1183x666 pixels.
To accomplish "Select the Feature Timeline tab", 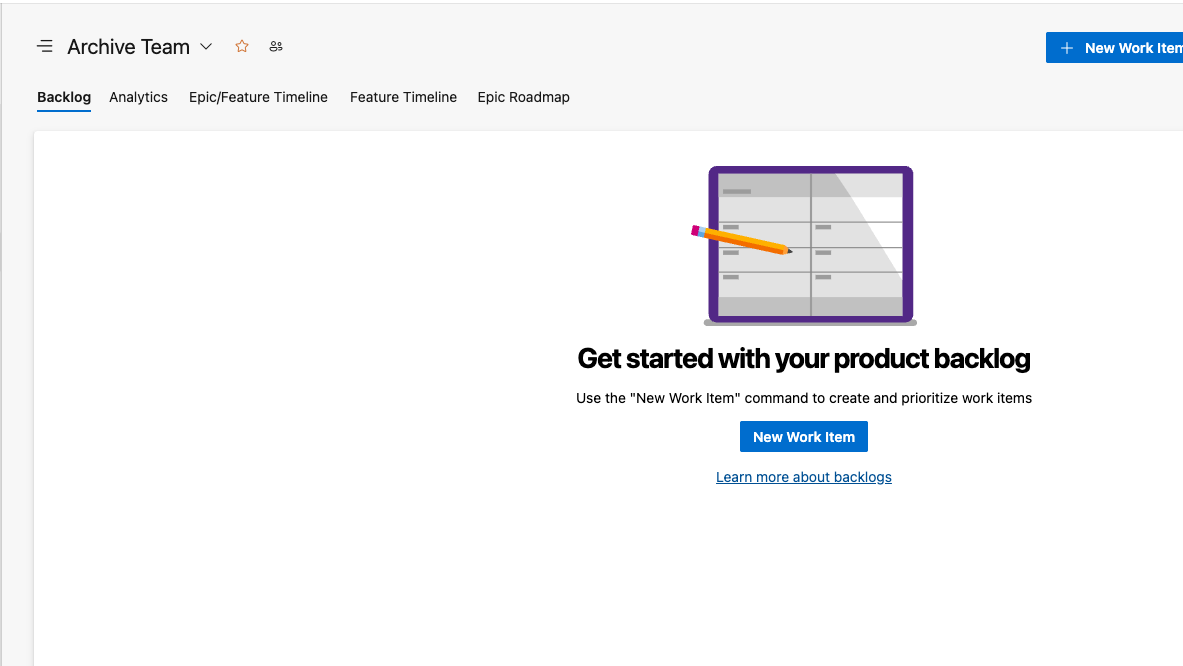I will 403,97.
